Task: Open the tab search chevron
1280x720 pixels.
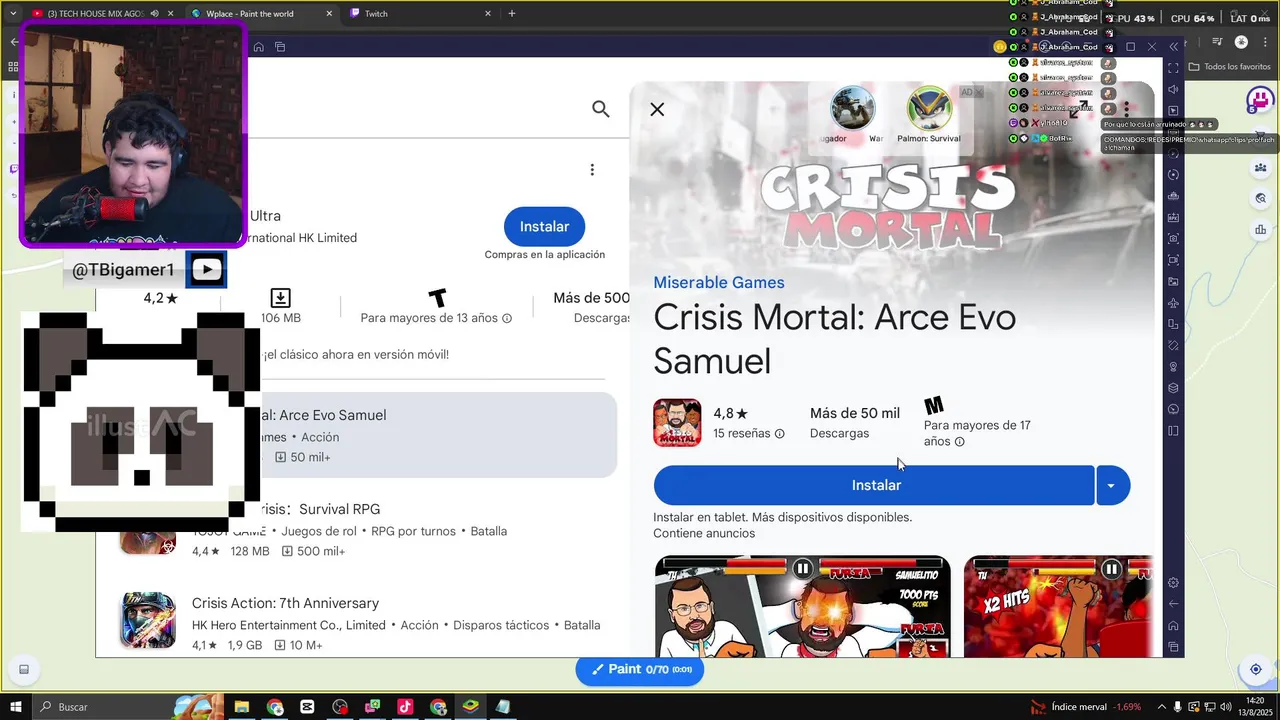Action: [x=13, y=14]
